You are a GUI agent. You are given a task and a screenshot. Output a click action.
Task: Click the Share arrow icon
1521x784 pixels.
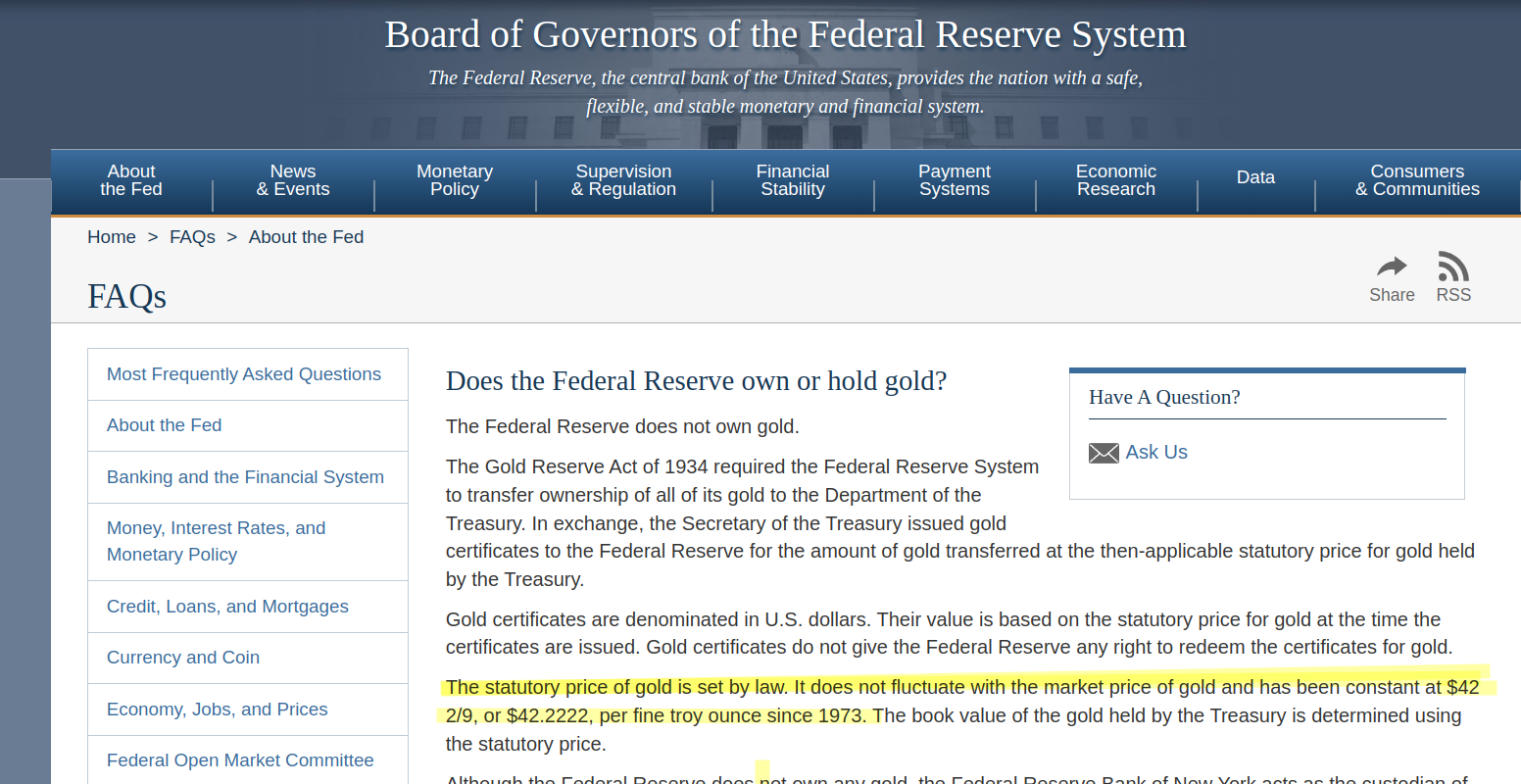[1392, 267]
